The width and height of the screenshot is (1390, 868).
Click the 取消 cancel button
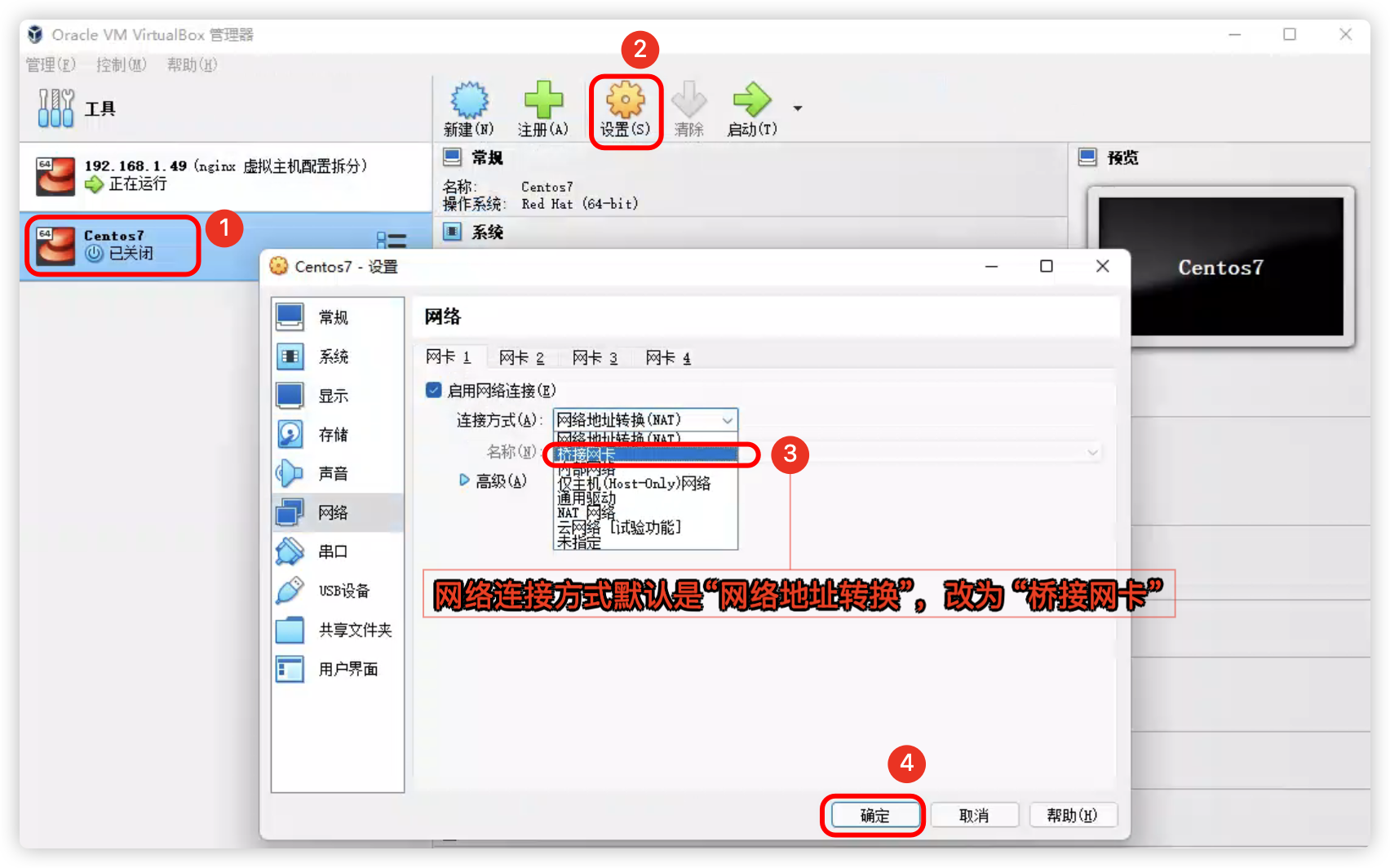pos(974,815)
